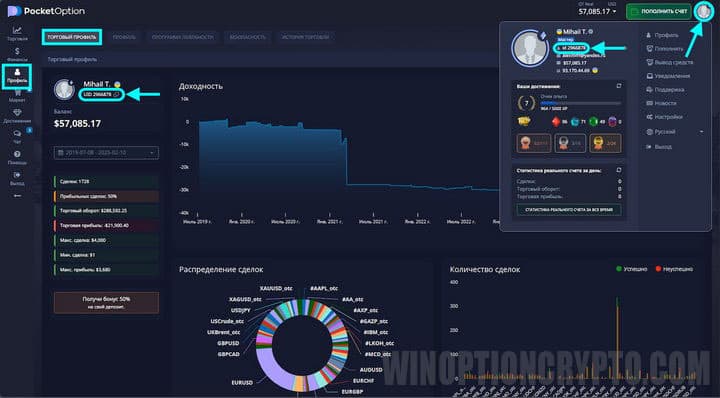
Task: Open the Finance dollar sidebar icon
Action: (x=17, y=51)
